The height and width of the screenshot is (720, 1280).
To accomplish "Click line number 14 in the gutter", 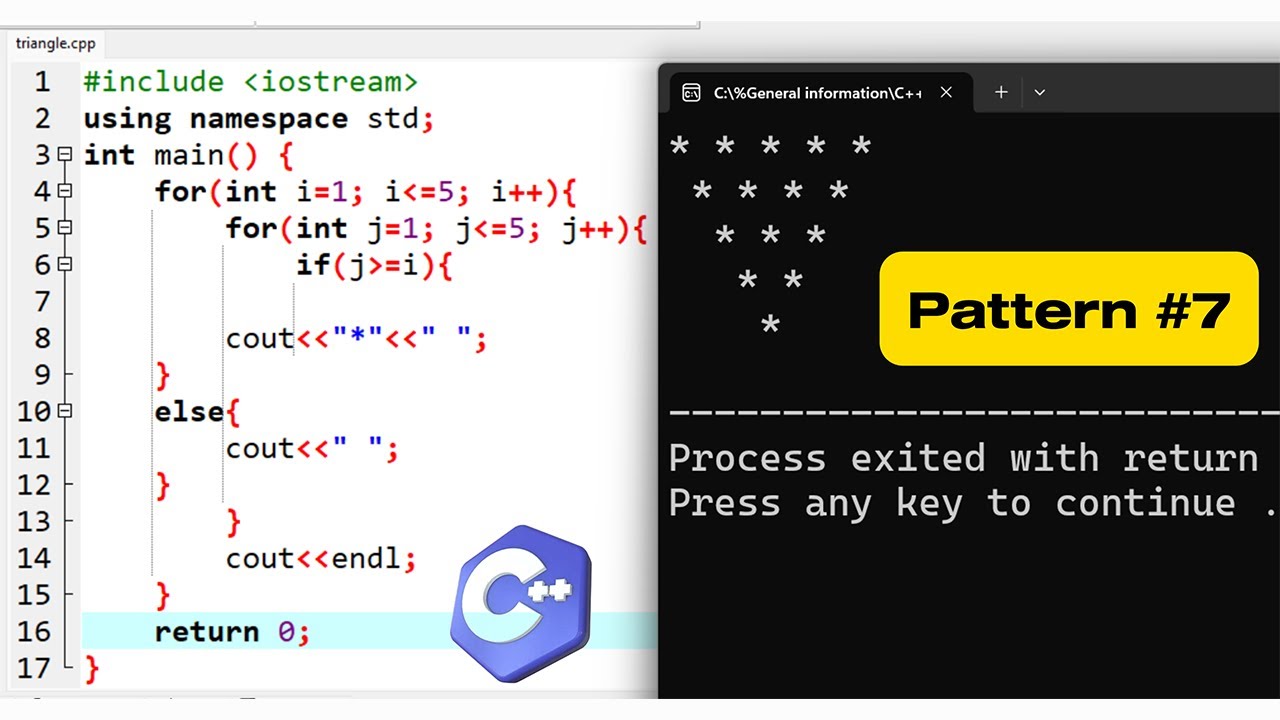I will point(34,558).
